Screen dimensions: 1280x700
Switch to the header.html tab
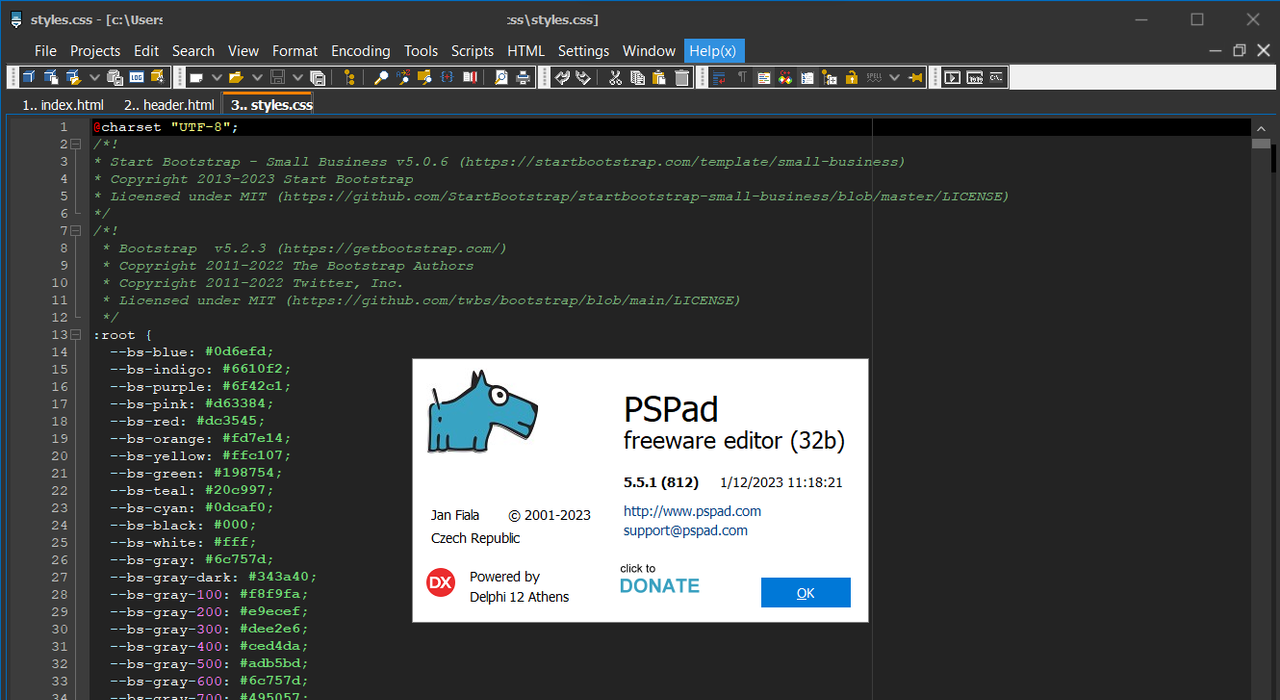[168, 105]
